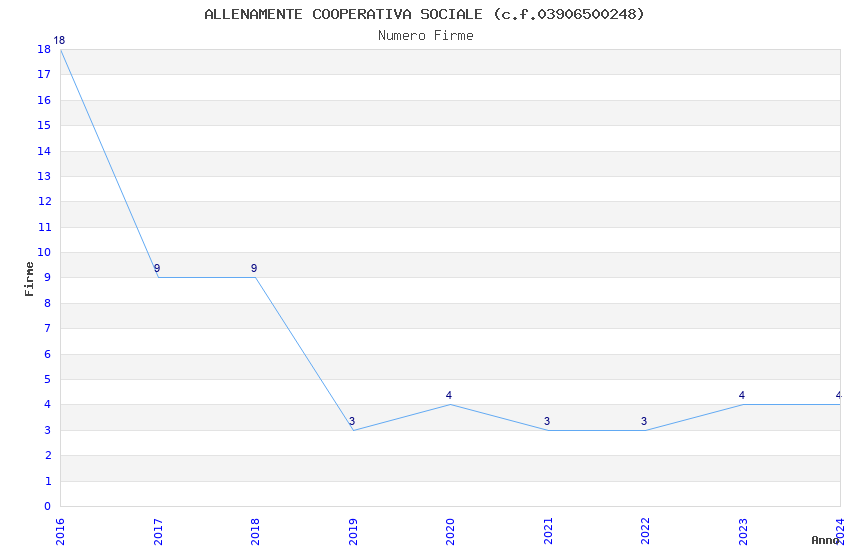Viewport: 850px width, 550px height.
Task: Click the y-axis tick label 17
Action: [x=44, y=75]
